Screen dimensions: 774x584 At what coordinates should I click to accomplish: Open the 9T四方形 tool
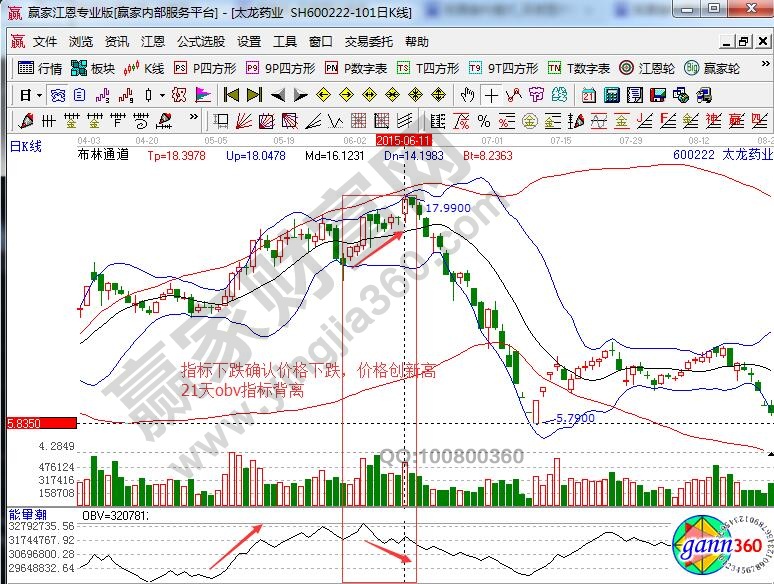pyautogui.click(x=503, y=68)
